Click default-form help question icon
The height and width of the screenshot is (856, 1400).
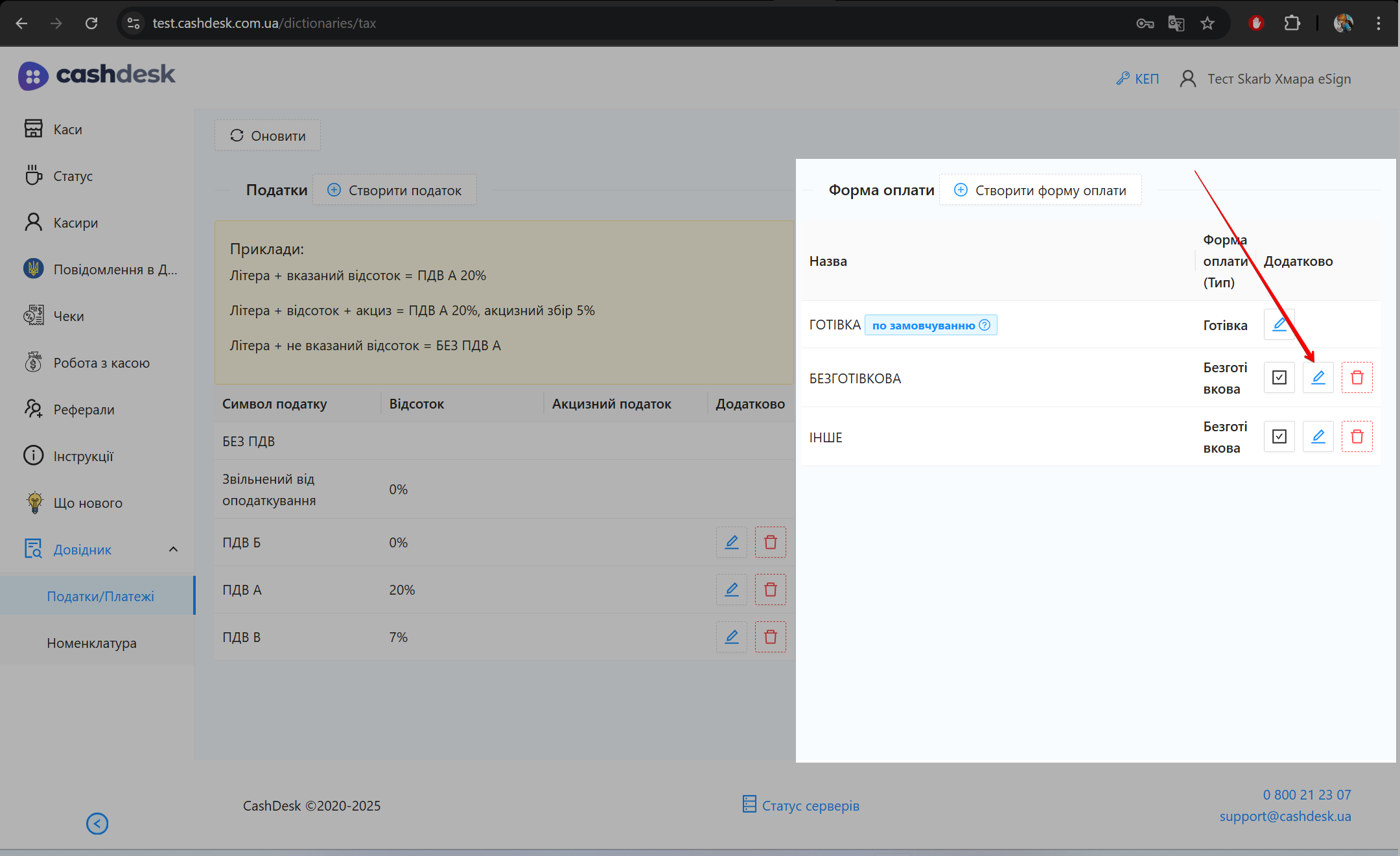coord(985,325)
